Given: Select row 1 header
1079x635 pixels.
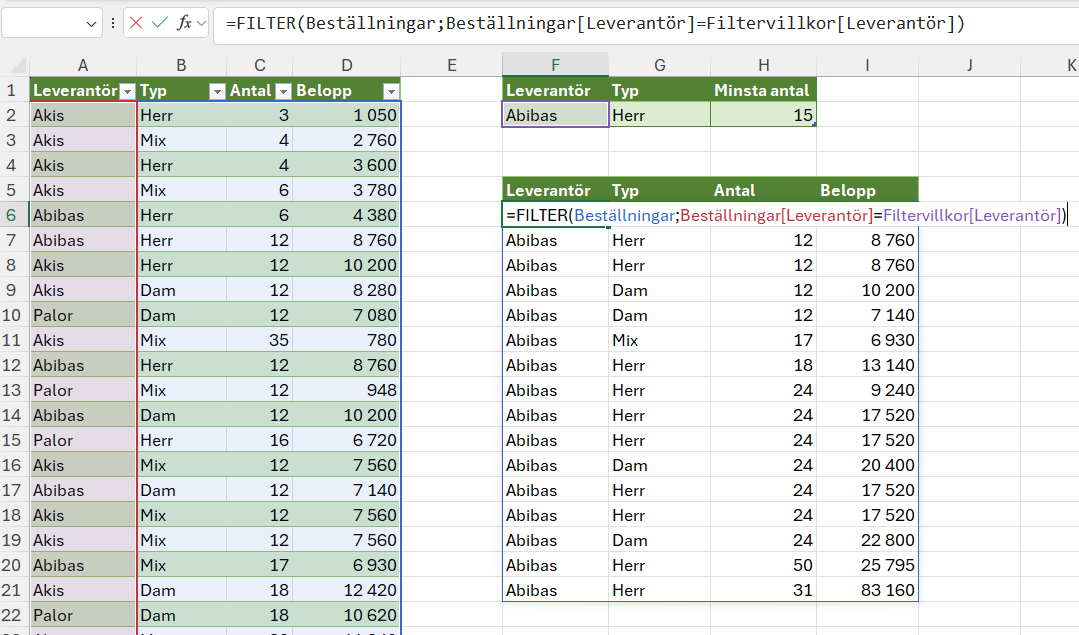Looking at the screenshot, I should pos(12,90).
